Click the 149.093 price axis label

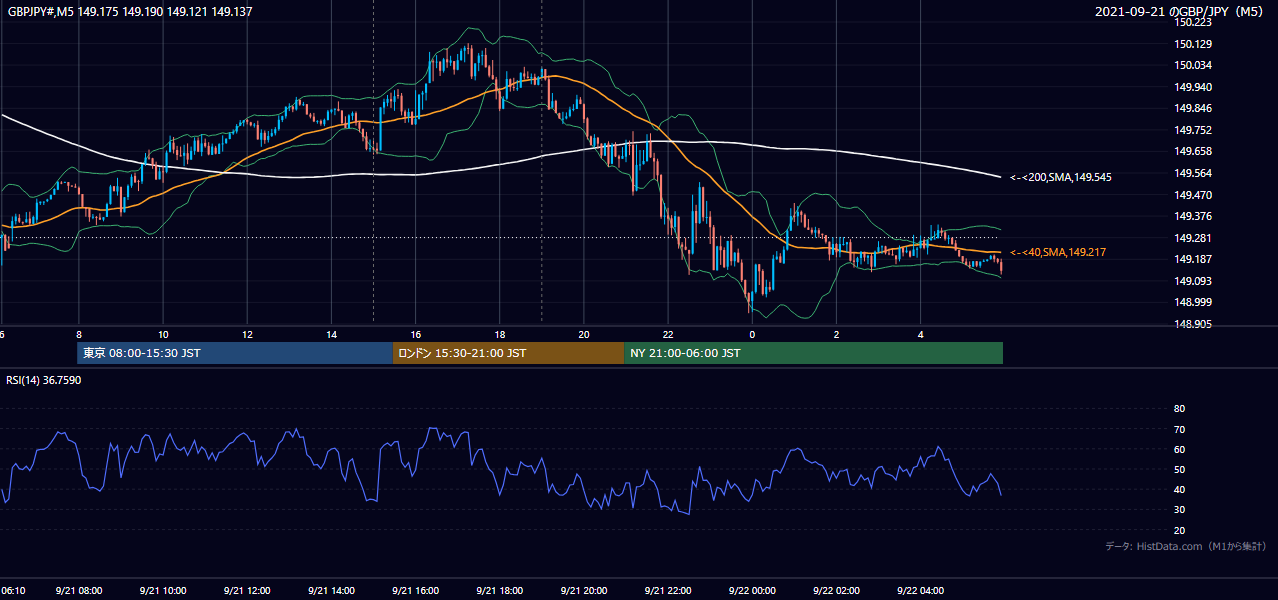1193,281
